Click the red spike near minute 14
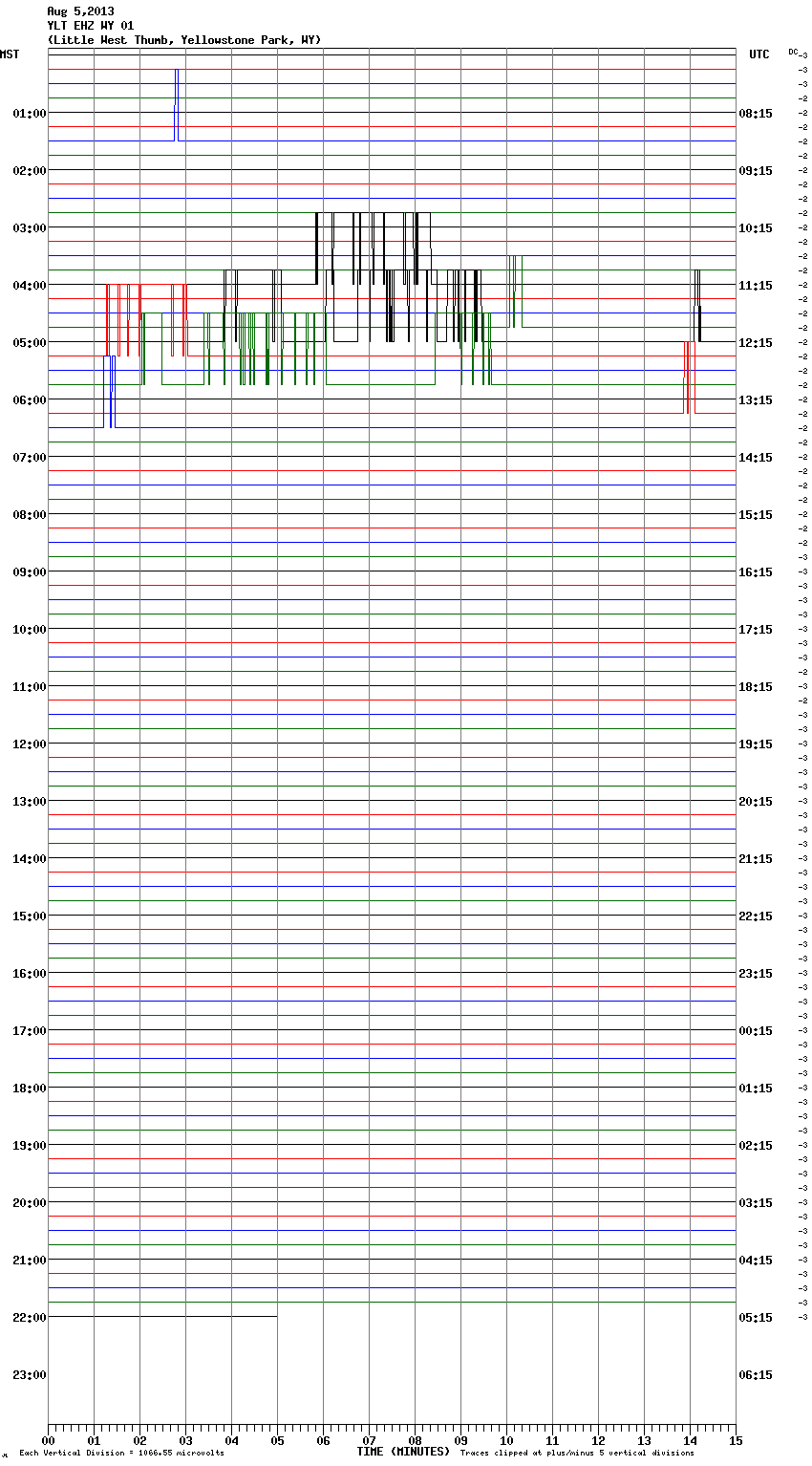This screenshot has height=1466, width=812. coord(686,377)
